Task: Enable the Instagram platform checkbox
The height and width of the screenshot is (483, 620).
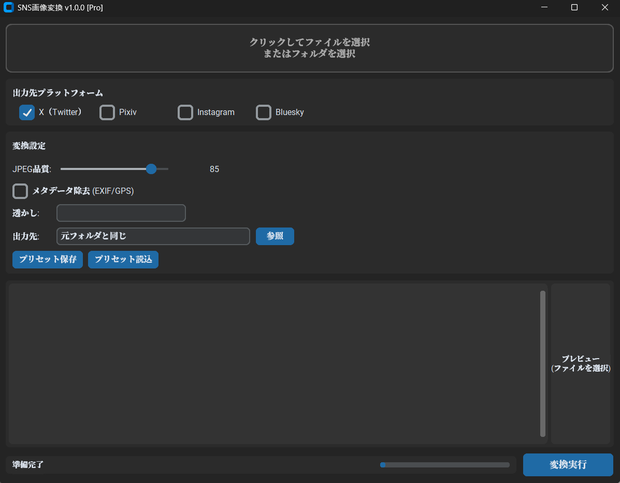Action: [185, 113]
